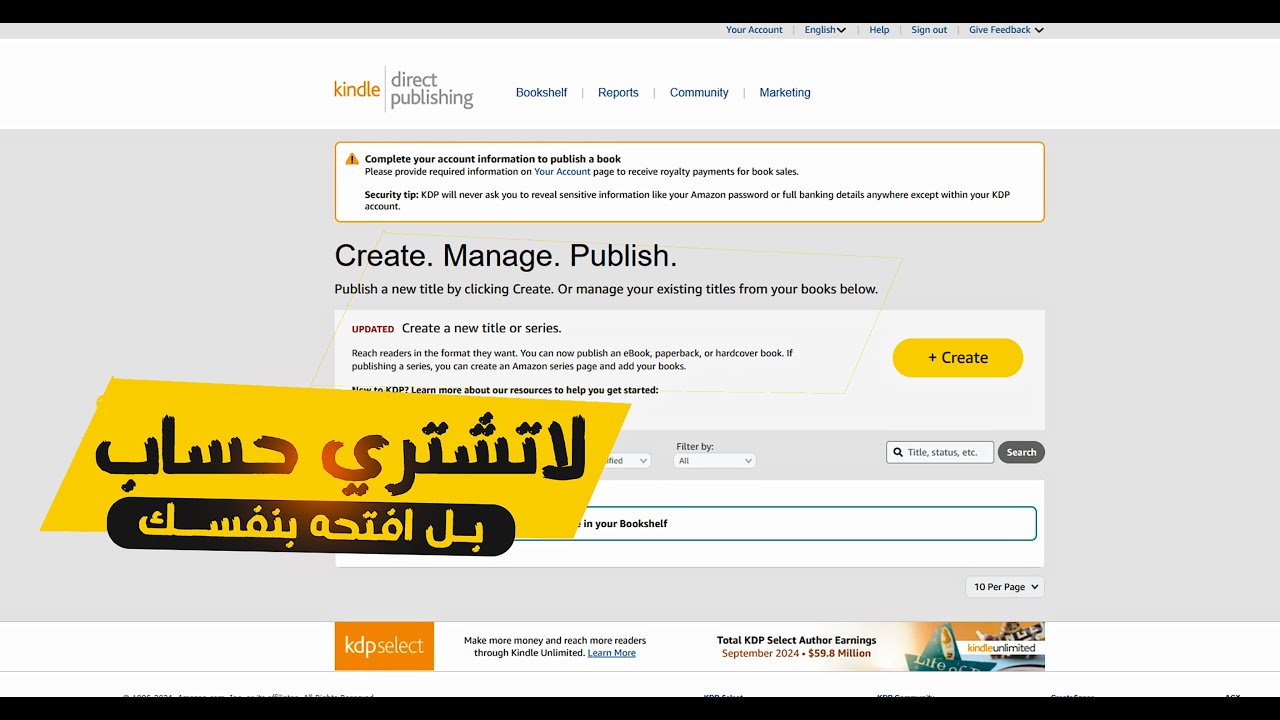
Task: Click the magnifier icon in search field
Action: coord(898,452)
